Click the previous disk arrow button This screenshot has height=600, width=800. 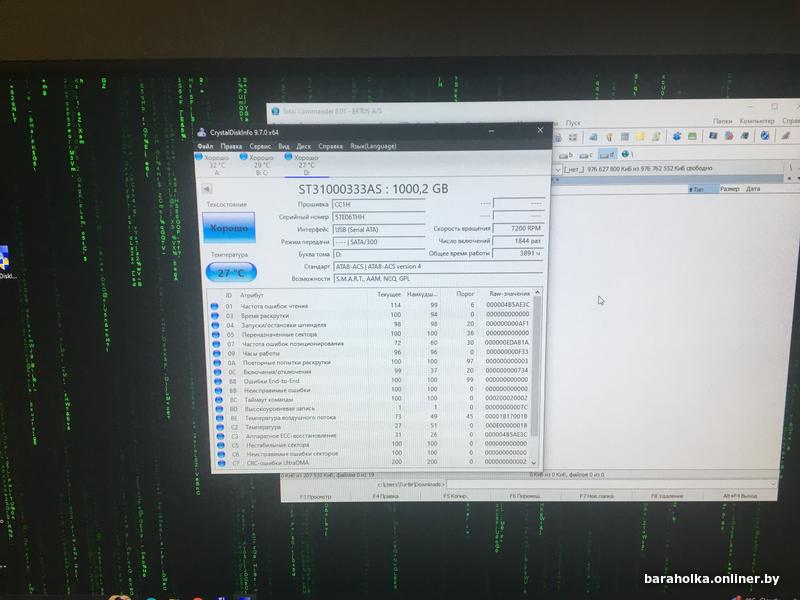point(207,189)
